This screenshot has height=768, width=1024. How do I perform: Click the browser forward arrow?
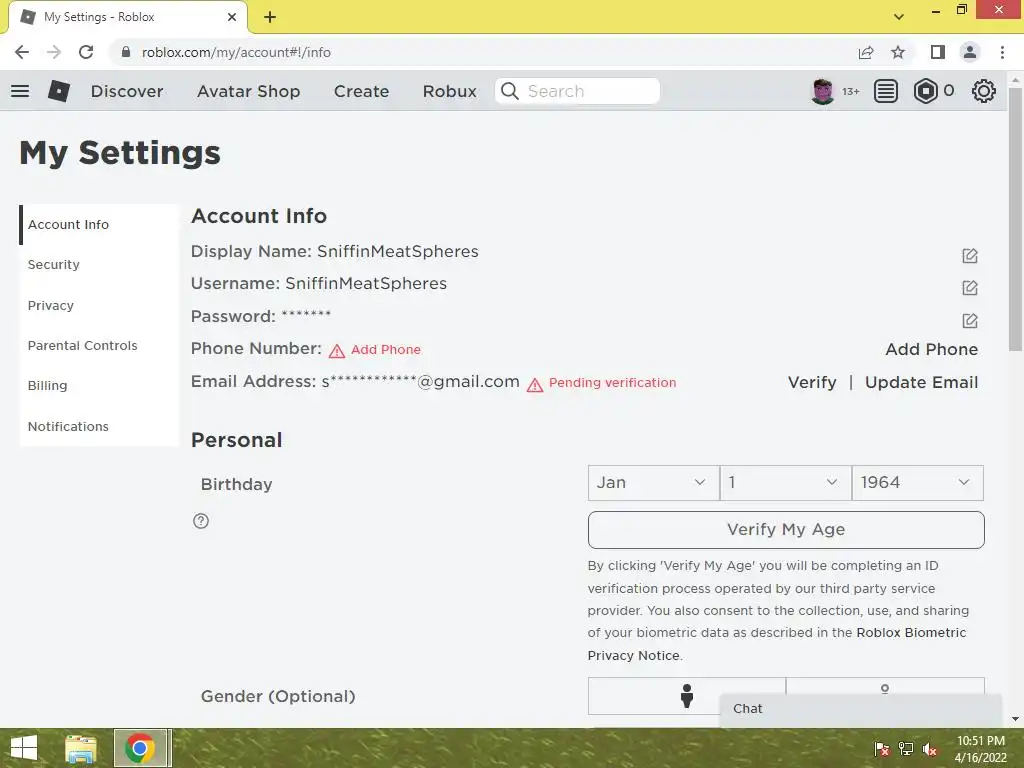click(54, 52)
